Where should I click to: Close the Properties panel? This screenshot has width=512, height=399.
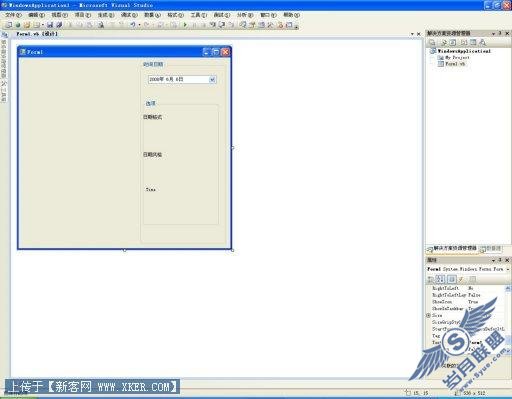pos(507,260)
